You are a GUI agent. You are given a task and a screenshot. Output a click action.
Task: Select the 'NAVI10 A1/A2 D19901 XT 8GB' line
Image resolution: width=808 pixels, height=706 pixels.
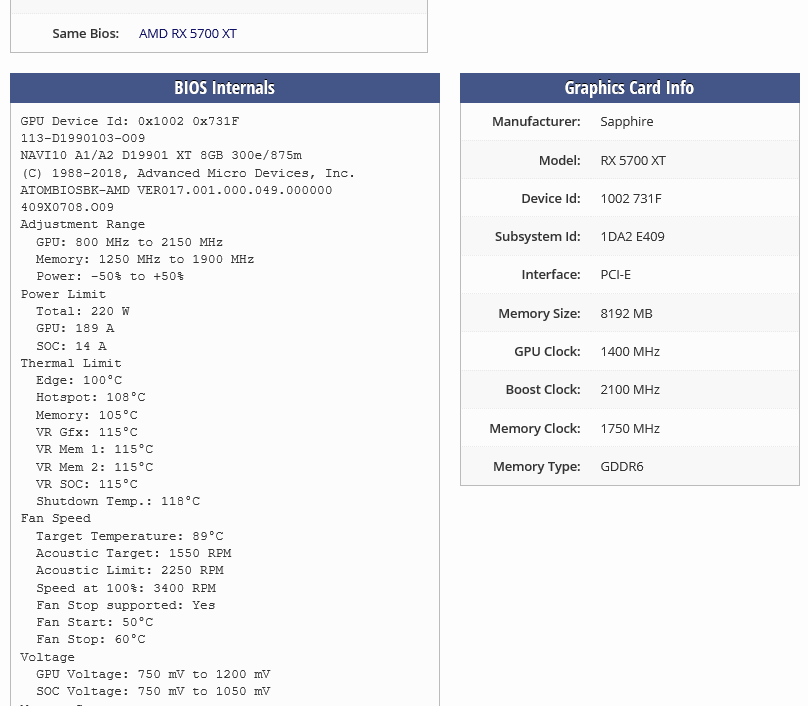coord(161,155)
